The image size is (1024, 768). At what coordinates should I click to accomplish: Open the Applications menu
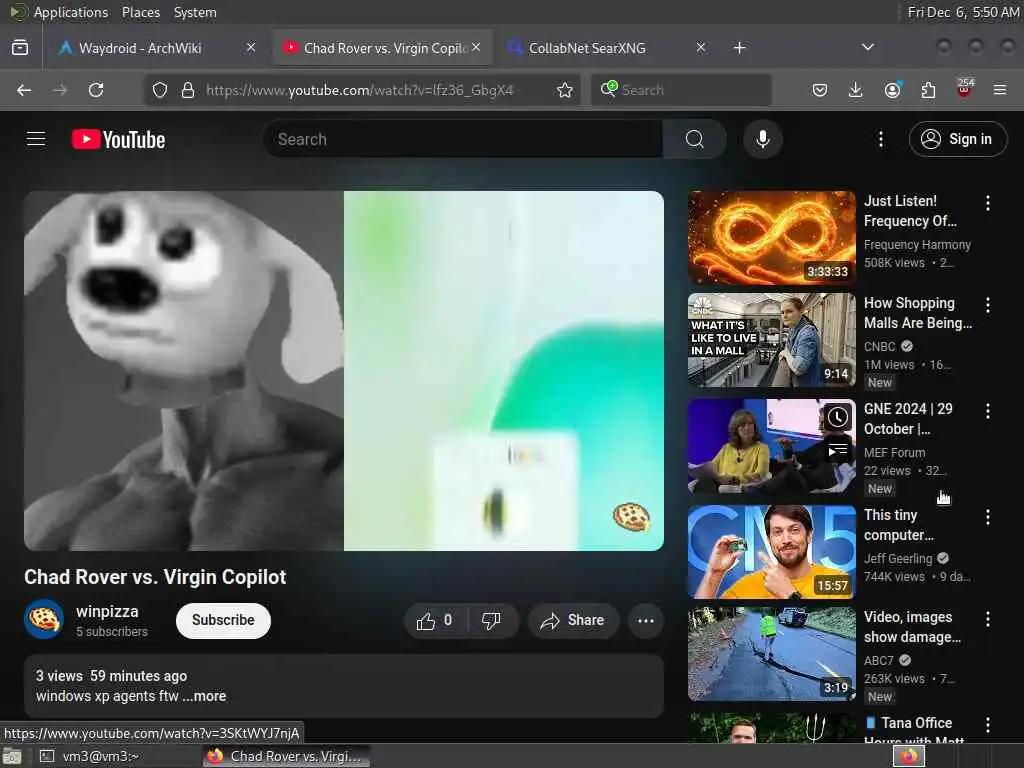point(71,12)
